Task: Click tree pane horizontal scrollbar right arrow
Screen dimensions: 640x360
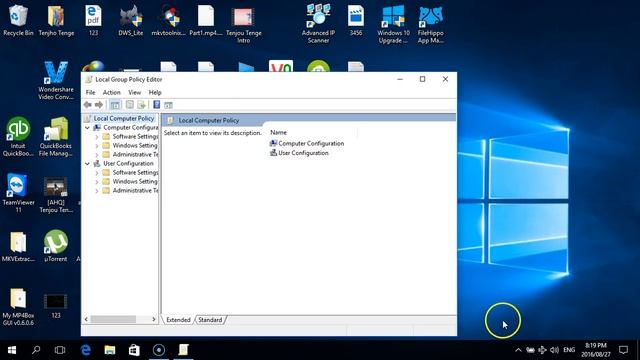Action: (x=154, y=319)
